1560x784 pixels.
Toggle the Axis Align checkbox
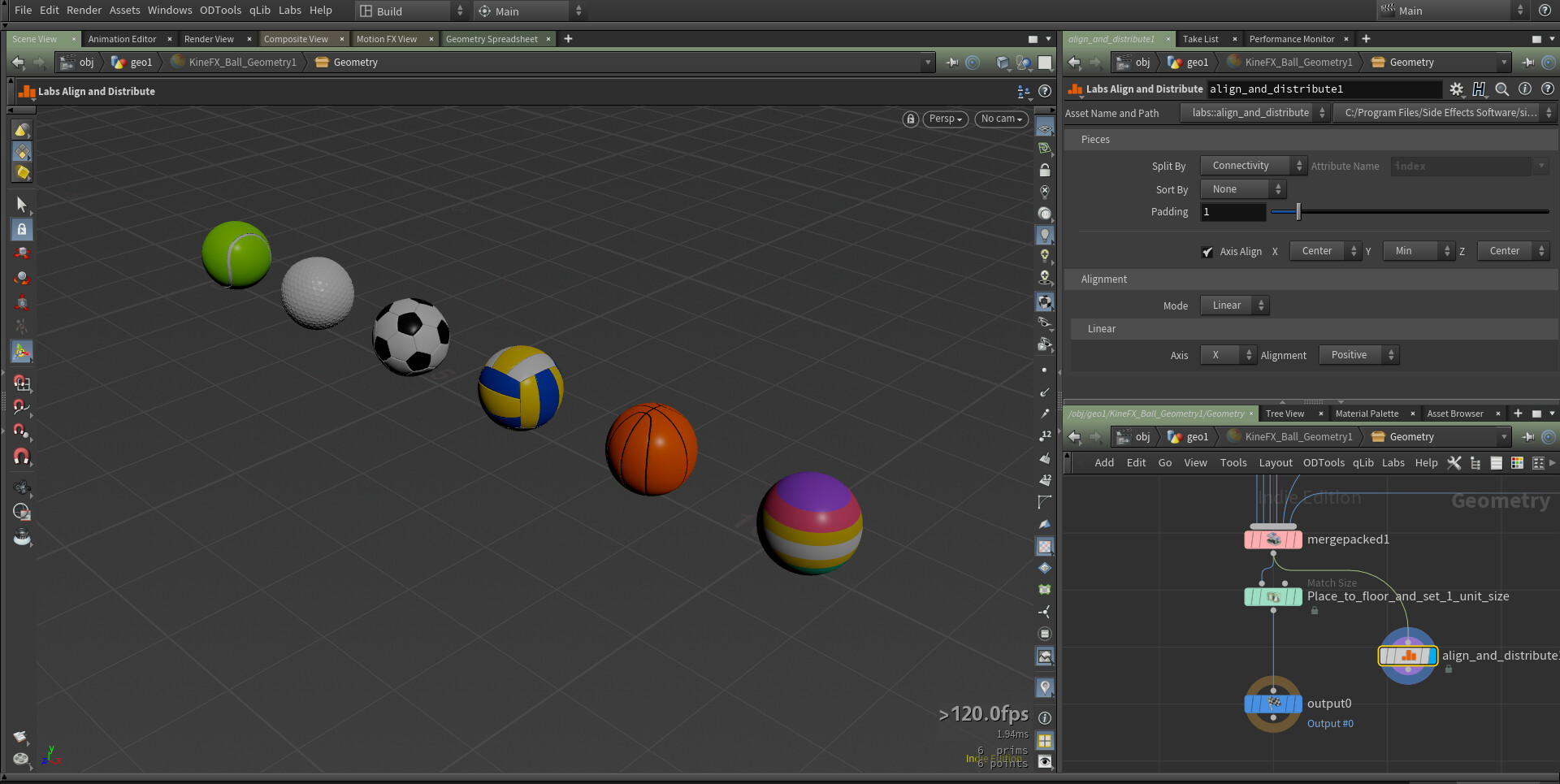(1207, 252)
